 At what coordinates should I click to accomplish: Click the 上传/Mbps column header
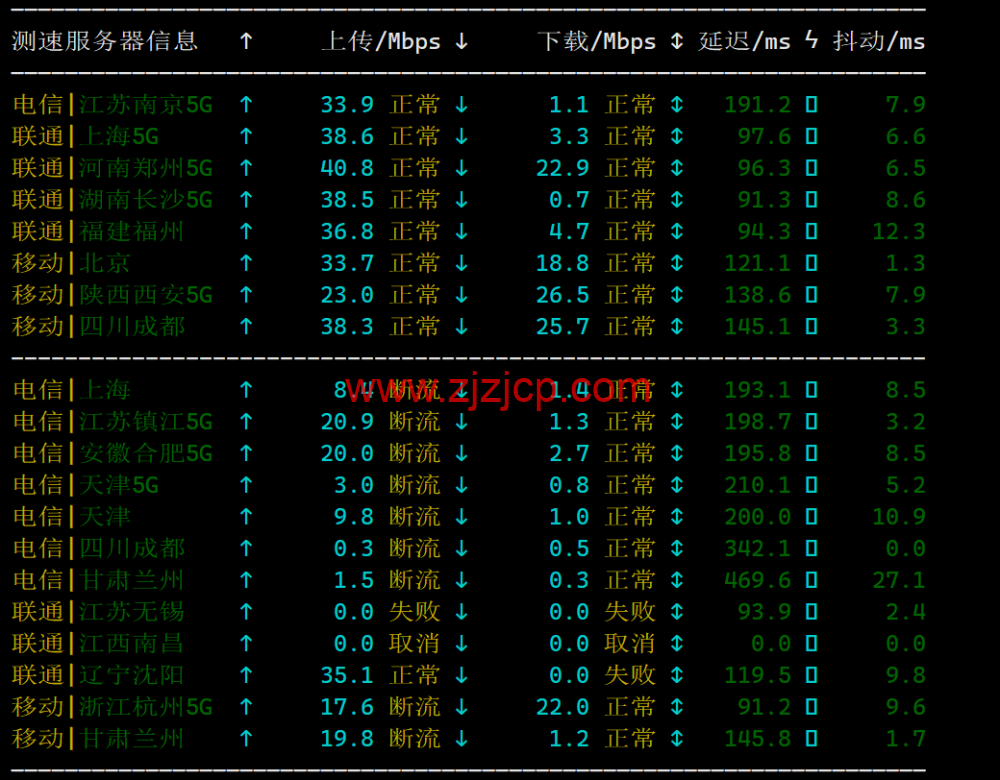tap(381, 41)
